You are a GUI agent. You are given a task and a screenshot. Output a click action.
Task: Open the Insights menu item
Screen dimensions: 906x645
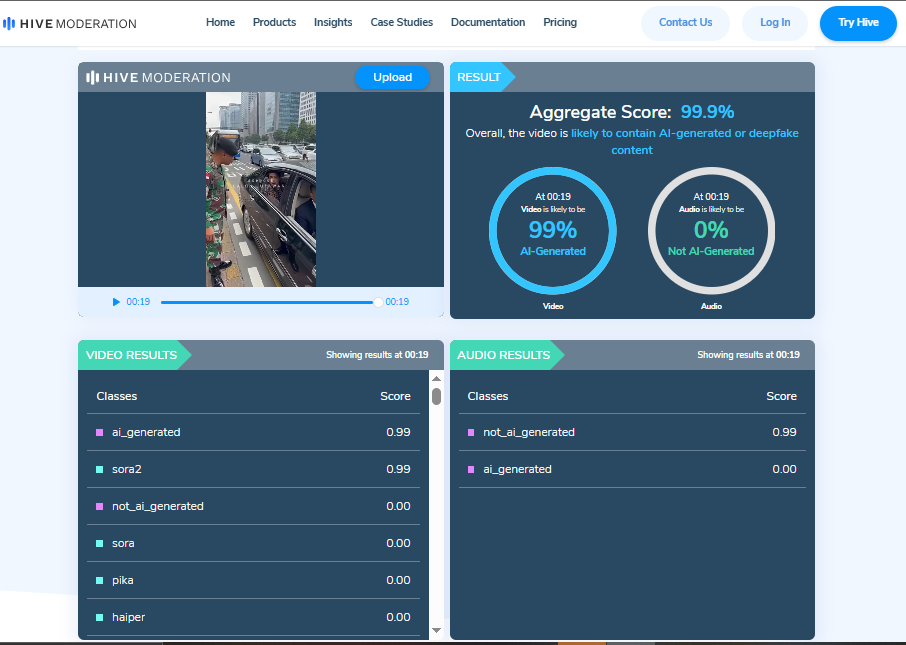(x=333, y=22)
